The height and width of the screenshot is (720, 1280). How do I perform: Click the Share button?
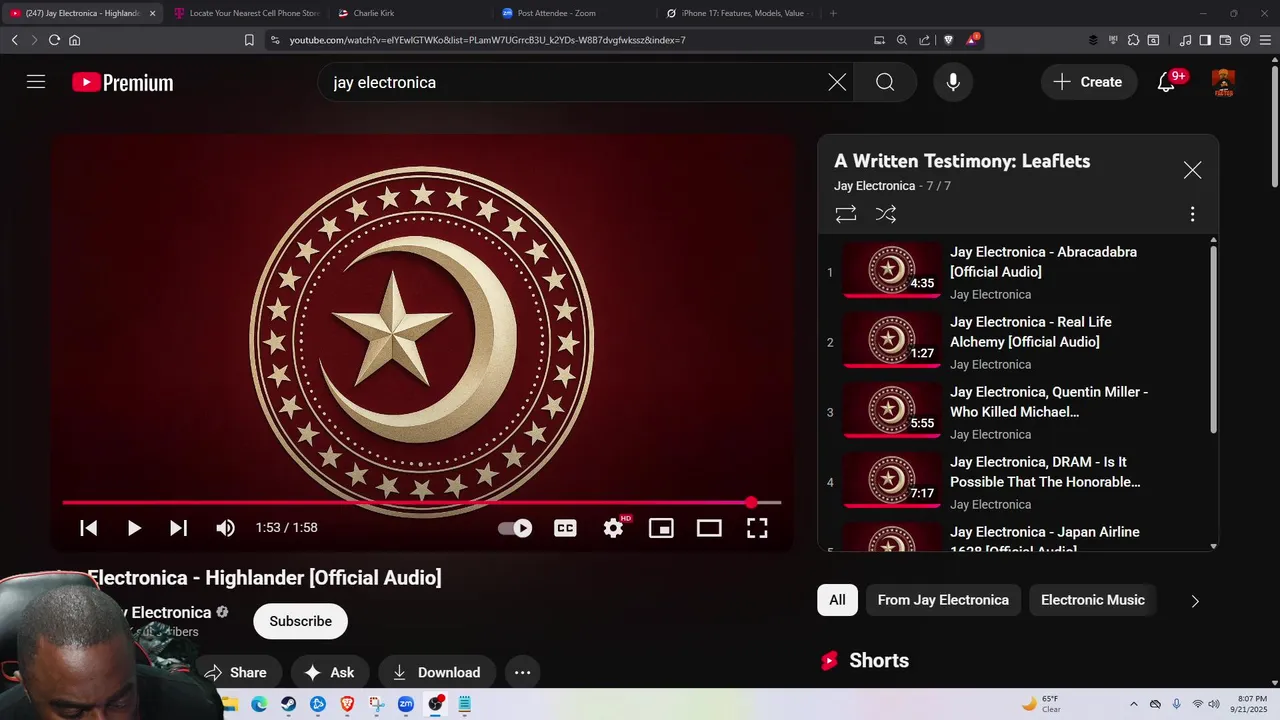(x=238, y=673)
